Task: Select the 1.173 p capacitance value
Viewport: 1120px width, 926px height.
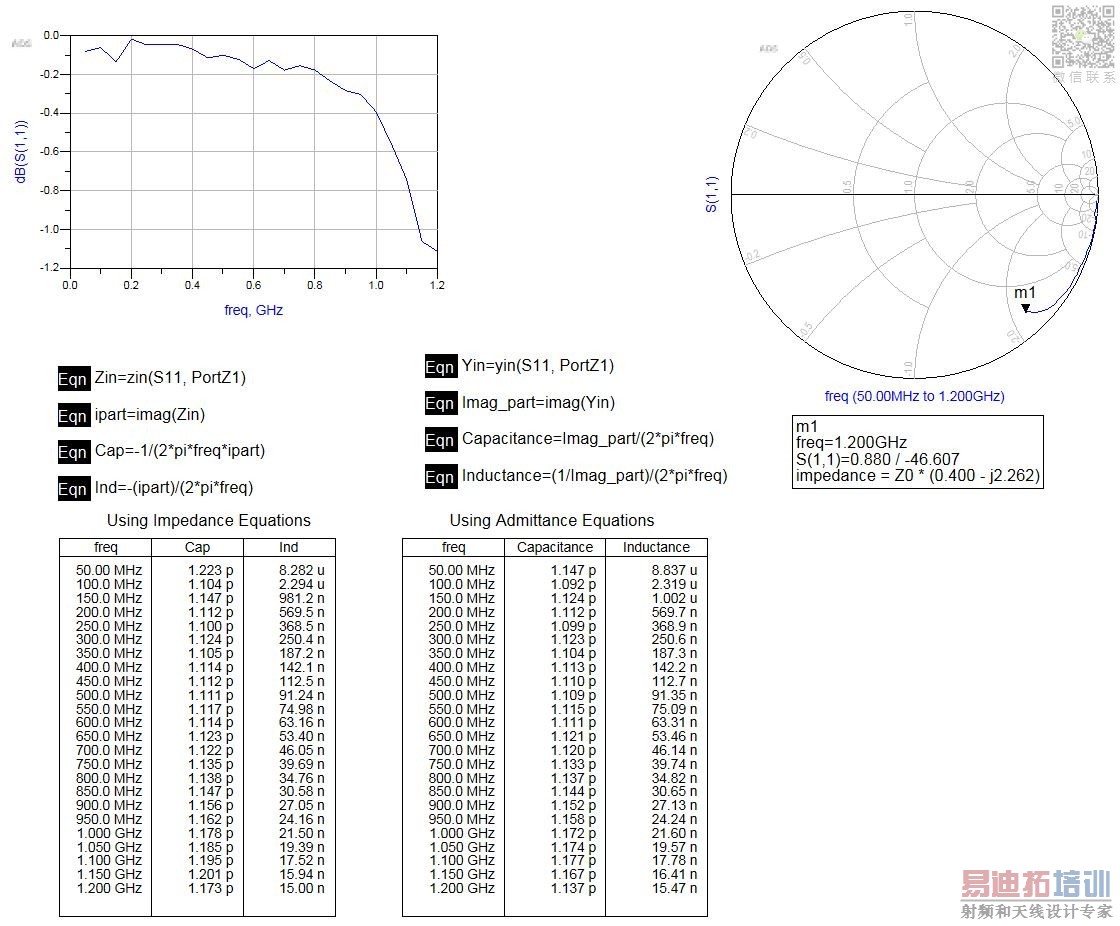Action: click(x=211, y=888)
